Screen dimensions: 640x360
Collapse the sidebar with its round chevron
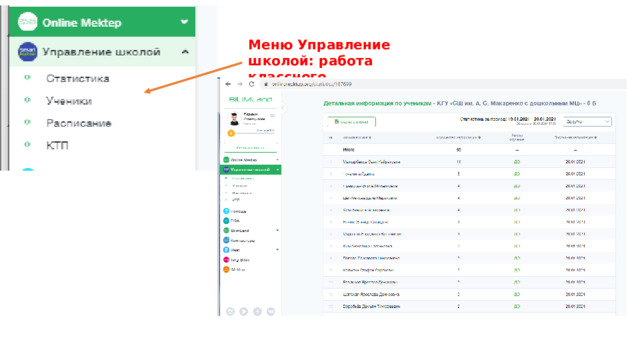[x=282, y=108]
